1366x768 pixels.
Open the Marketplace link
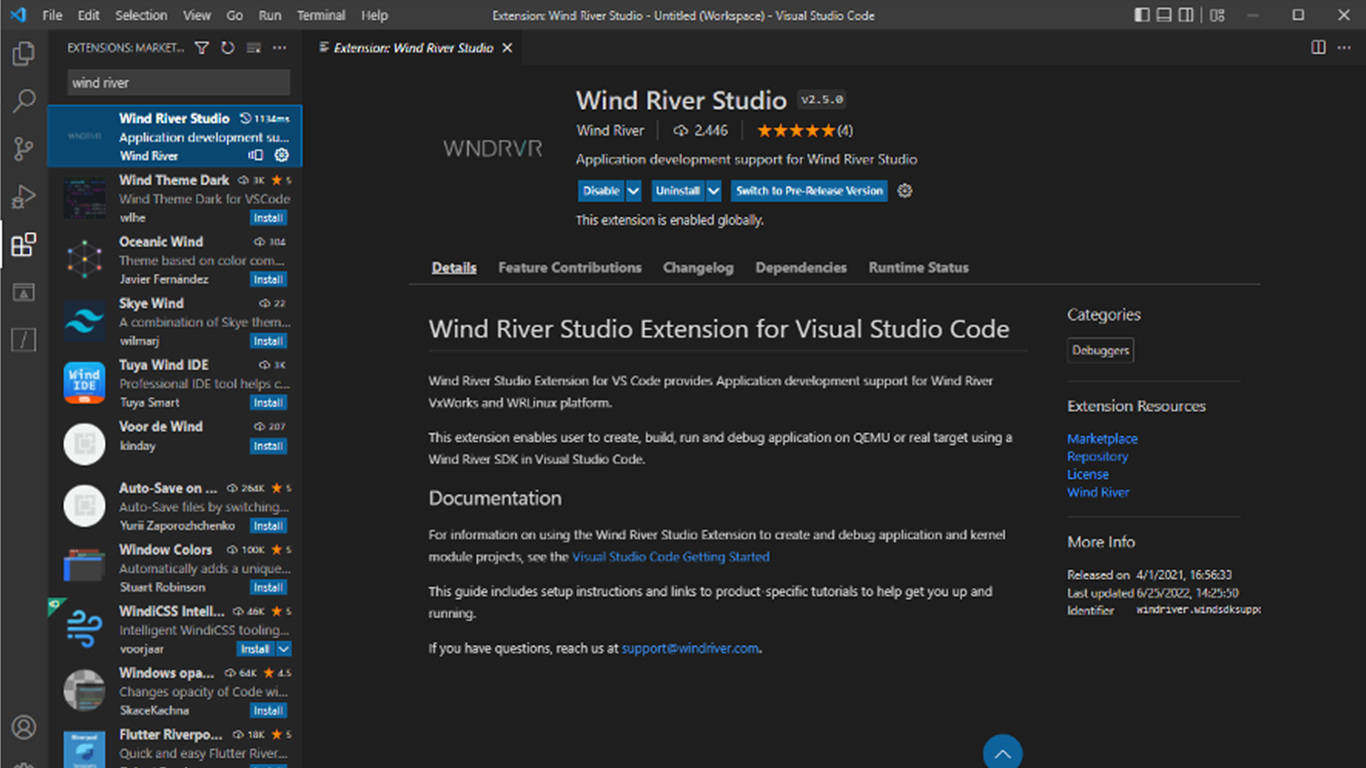click(x=1102, y=439)
